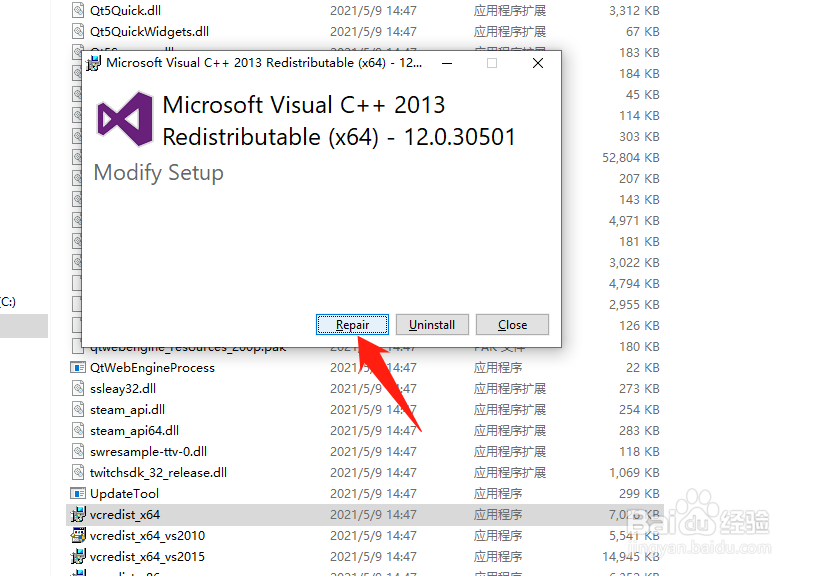The image size is (817, 576).
Task: Click the 52,804 KB size value
Action: coord(630,157)
